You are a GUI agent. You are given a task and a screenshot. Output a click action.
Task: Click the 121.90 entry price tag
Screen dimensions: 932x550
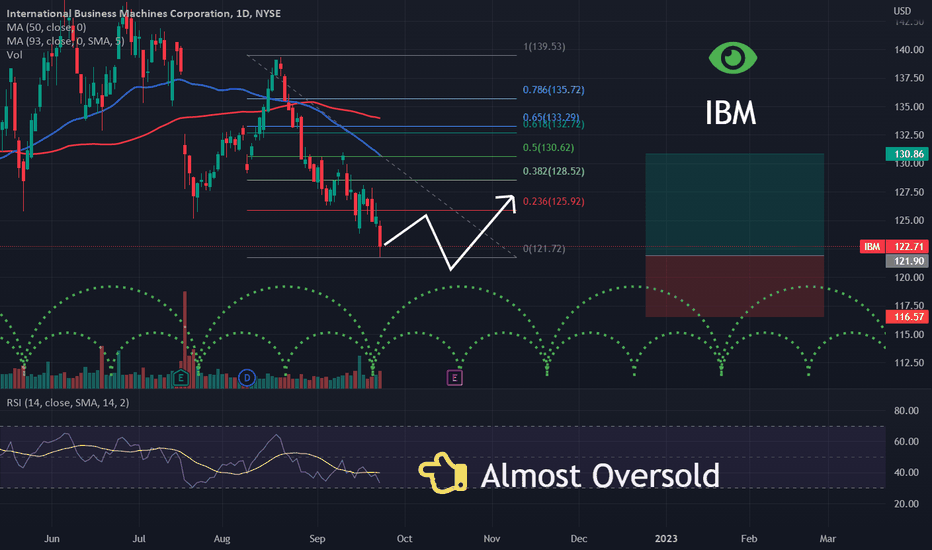coord(906,261)
